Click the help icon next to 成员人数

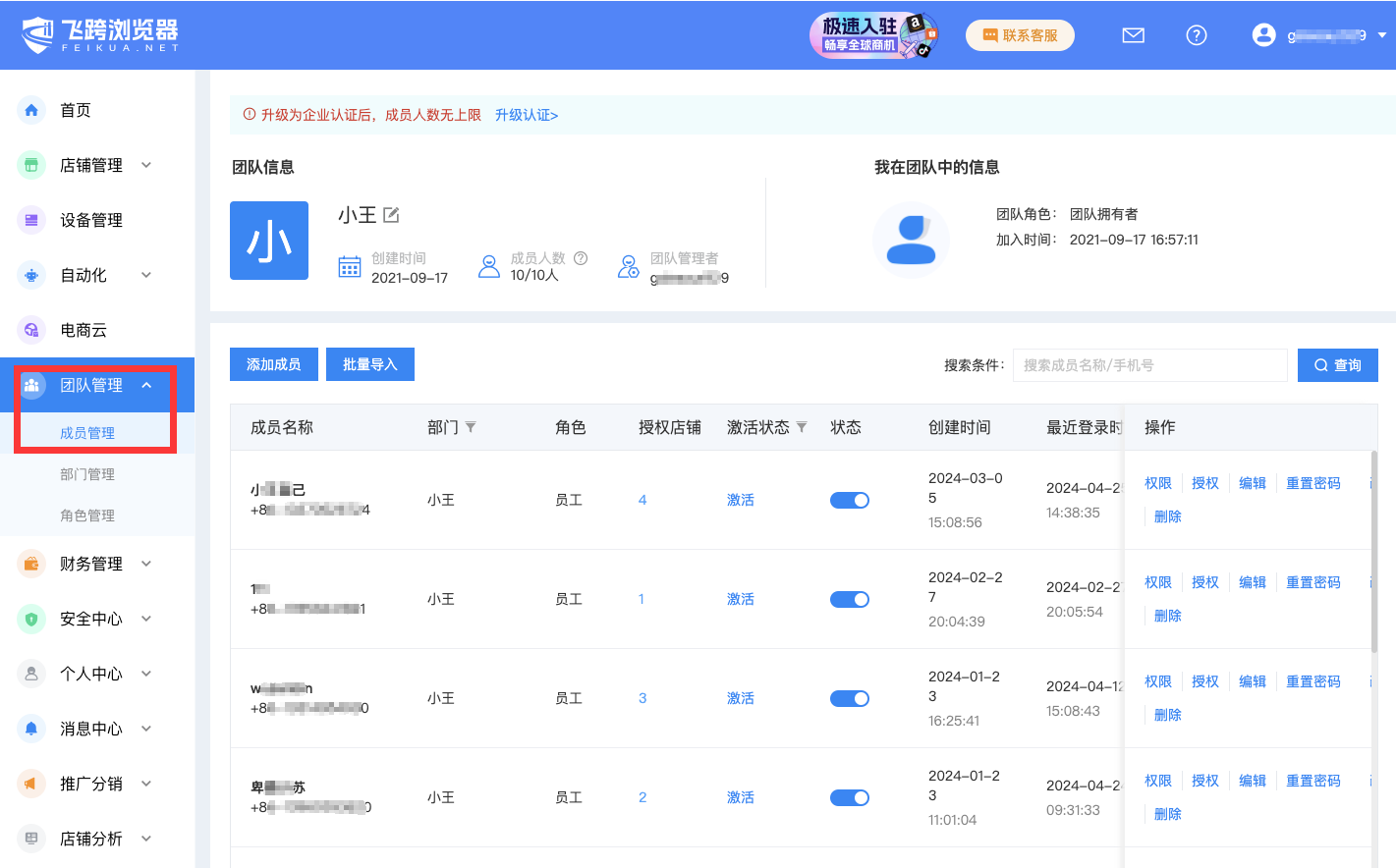pyautogui.click(x=581, y=258)
